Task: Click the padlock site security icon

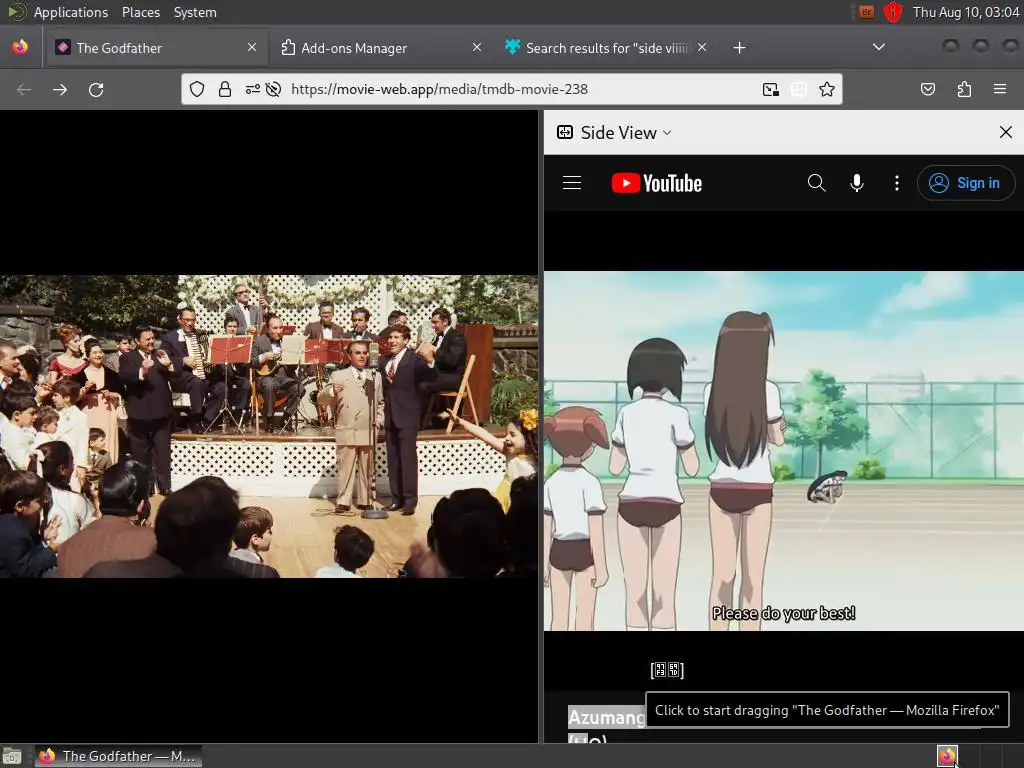Action: click(225, 89)
